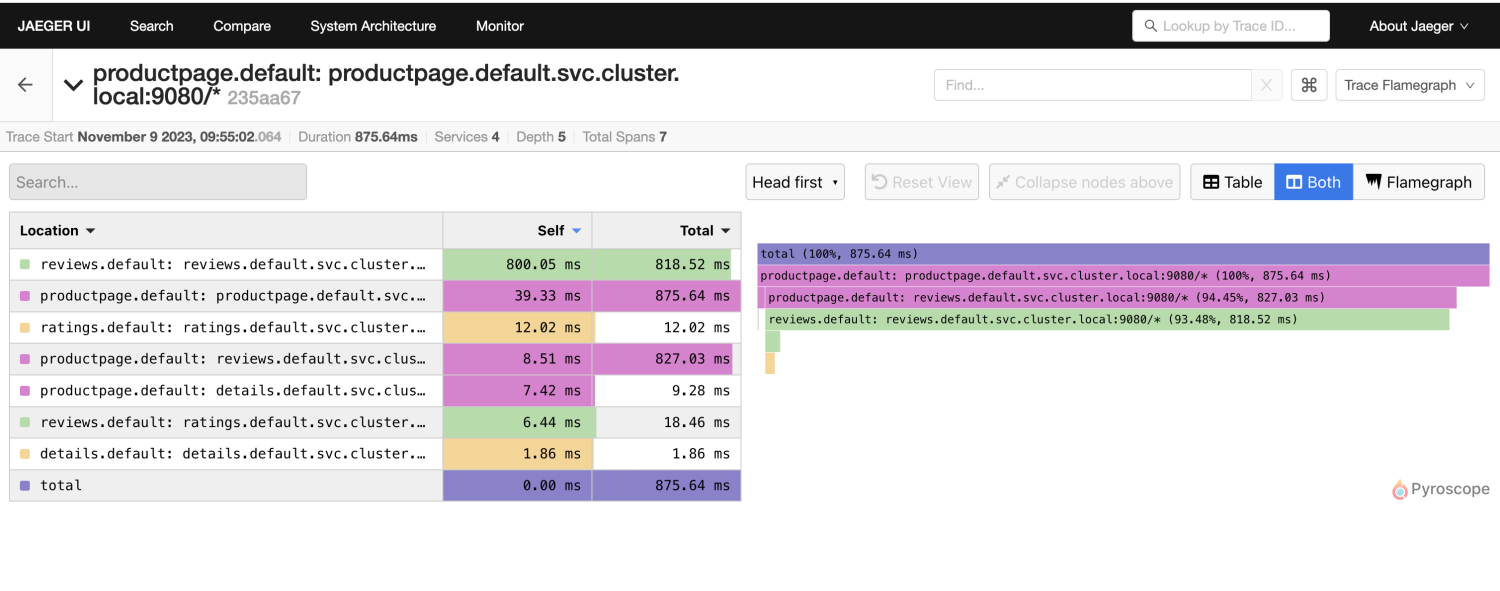Image resolution: width=1500 pixels, height=591 pixels.
Task: Click the Reset View button
Action: (922, 182)
